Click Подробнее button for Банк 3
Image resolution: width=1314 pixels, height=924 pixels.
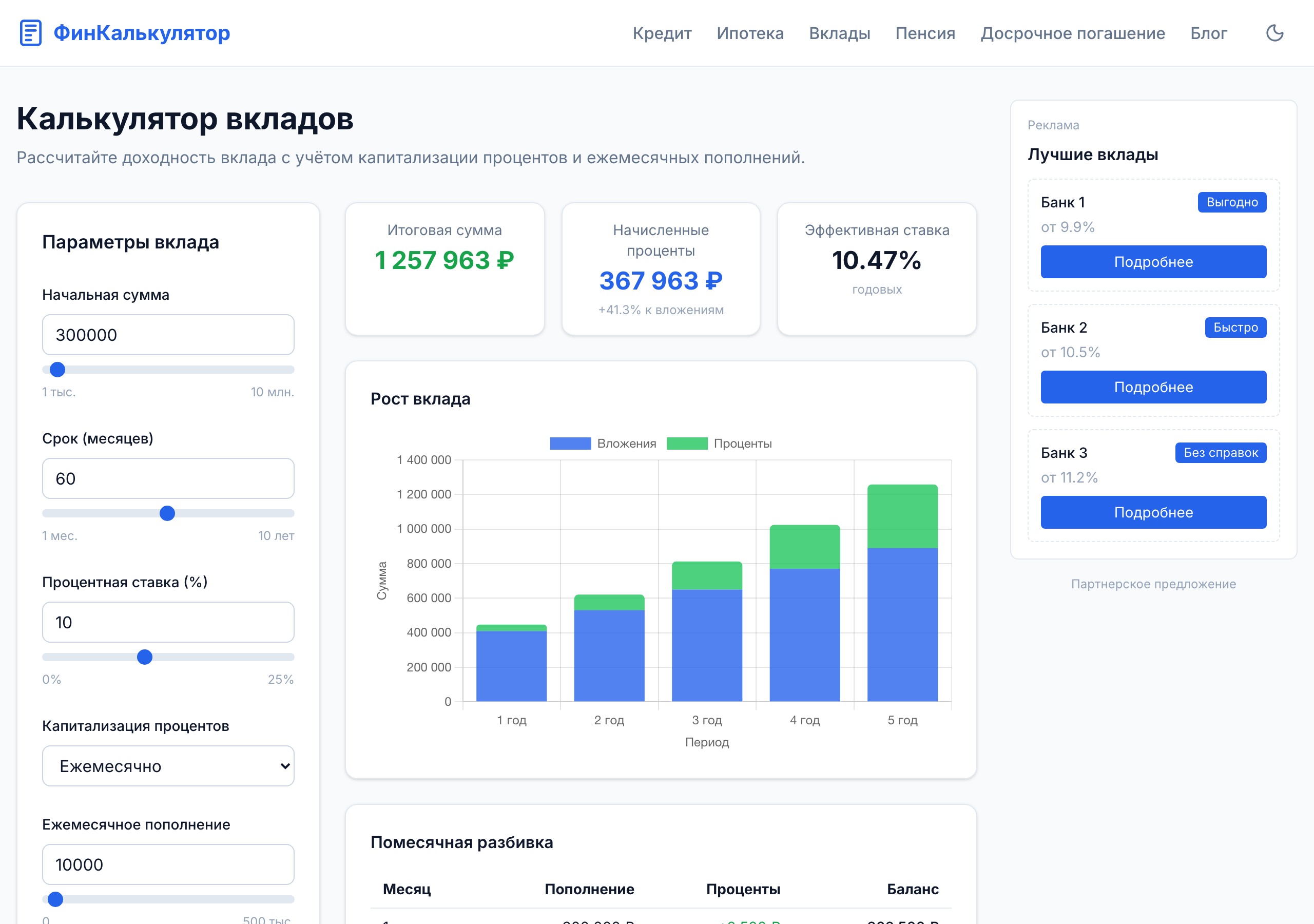[1153, 512]
